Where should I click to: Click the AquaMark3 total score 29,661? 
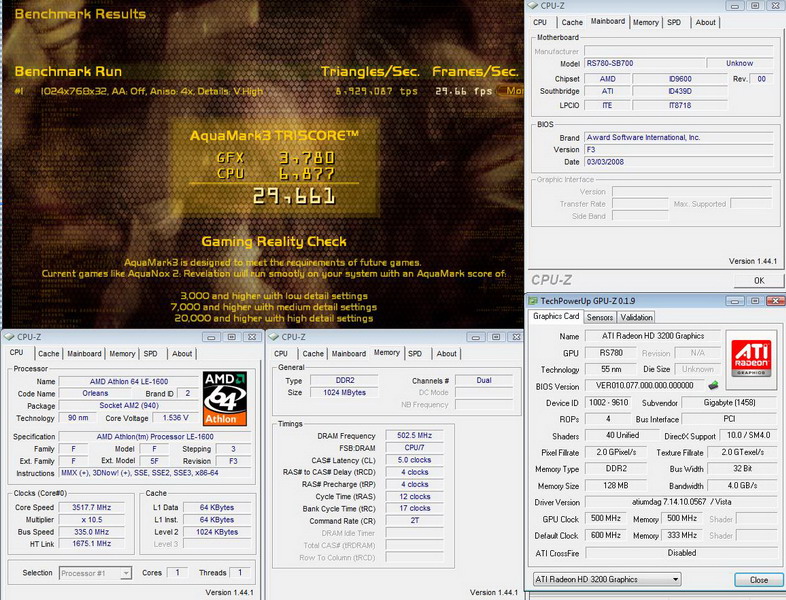(294, 196)
